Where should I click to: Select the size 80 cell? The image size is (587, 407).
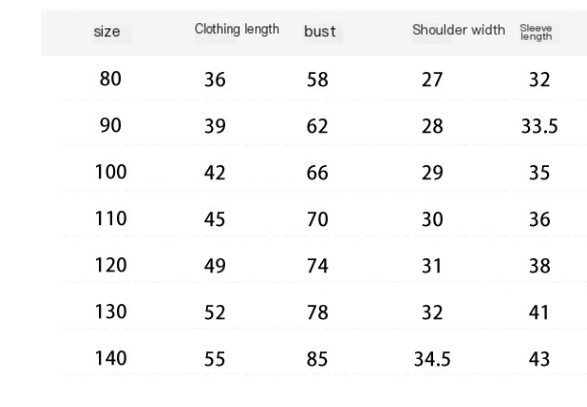pyautogui.click(x=110, y=79)
